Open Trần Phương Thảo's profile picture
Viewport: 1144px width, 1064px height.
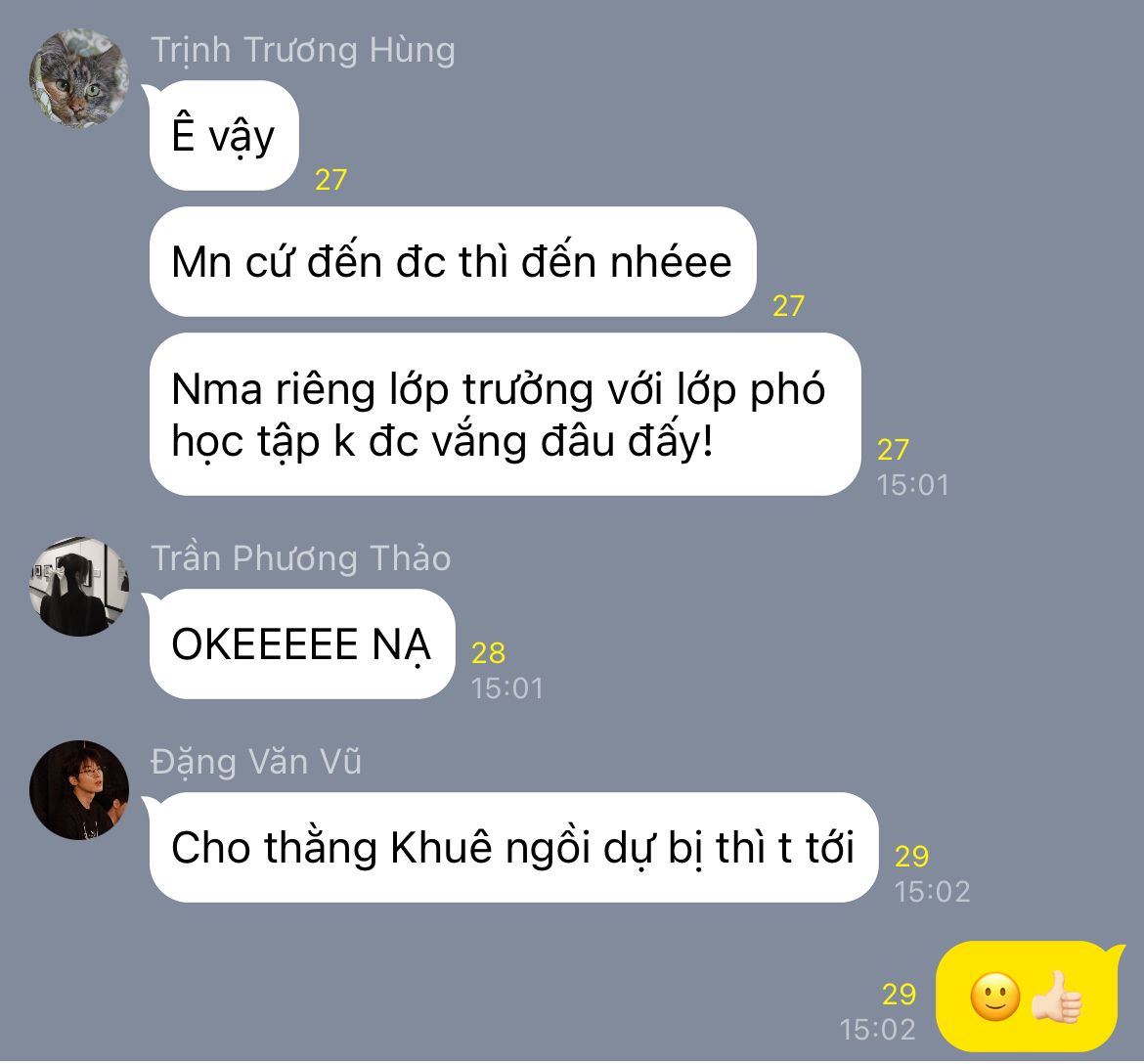click(x=79, y=587)
